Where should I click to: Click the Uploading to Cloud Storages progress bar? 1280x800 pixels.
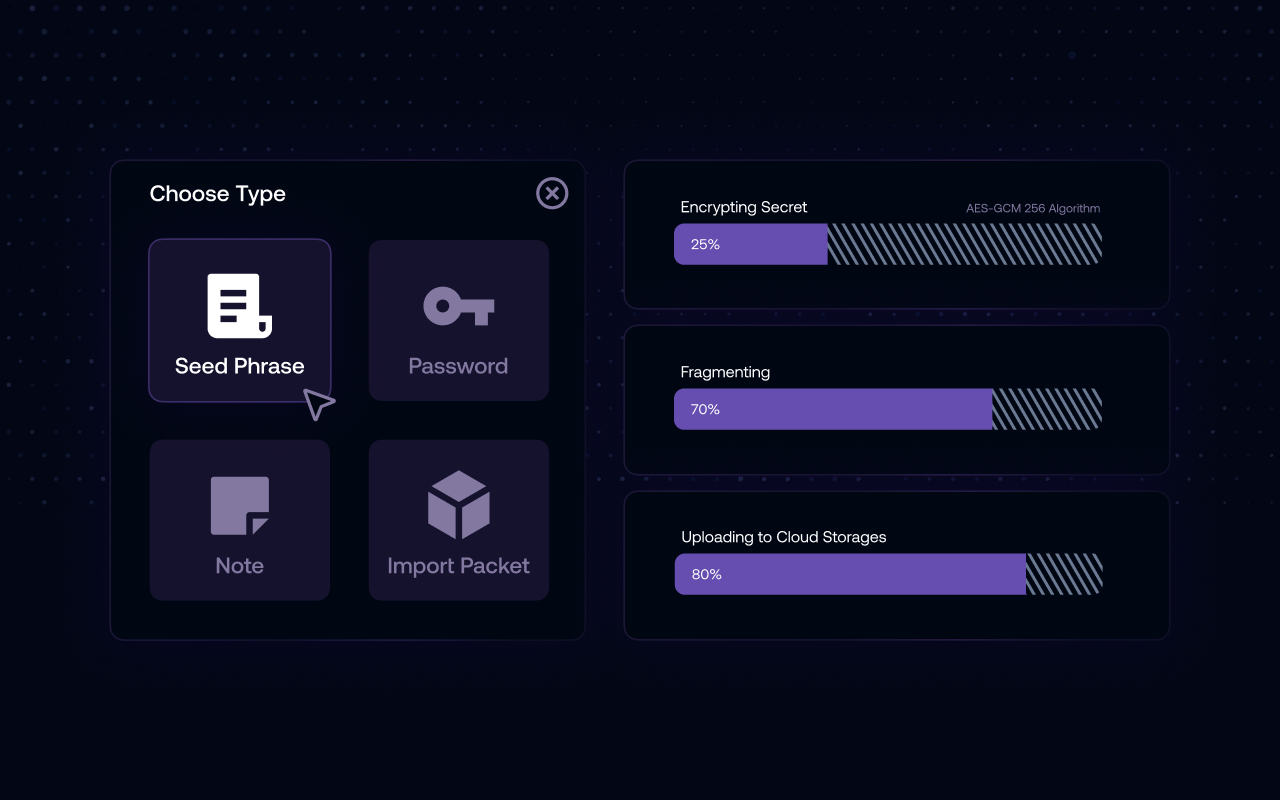(888, 574)
